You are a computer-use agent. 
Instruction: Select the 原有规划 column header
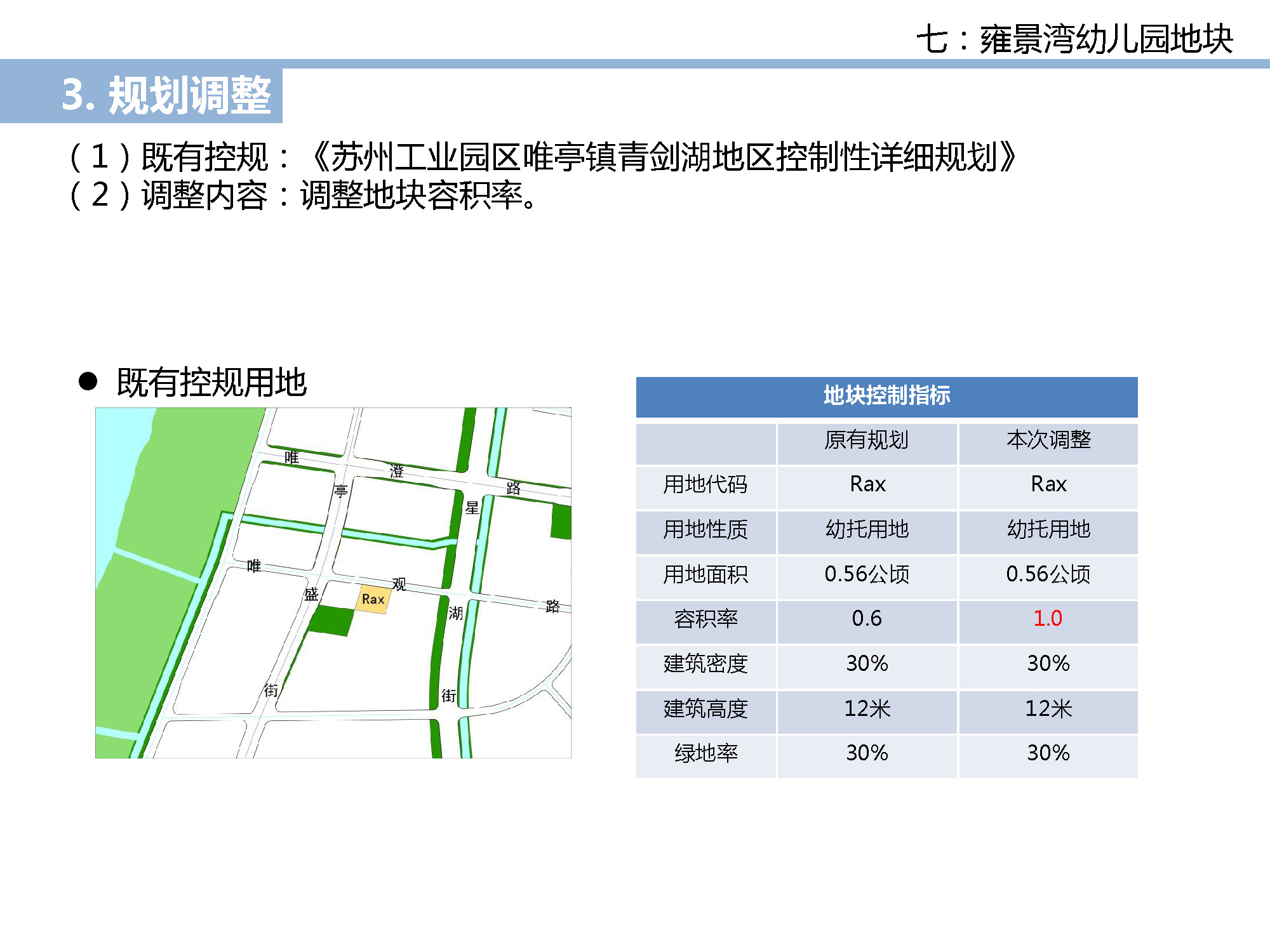(x=866, y=440)
